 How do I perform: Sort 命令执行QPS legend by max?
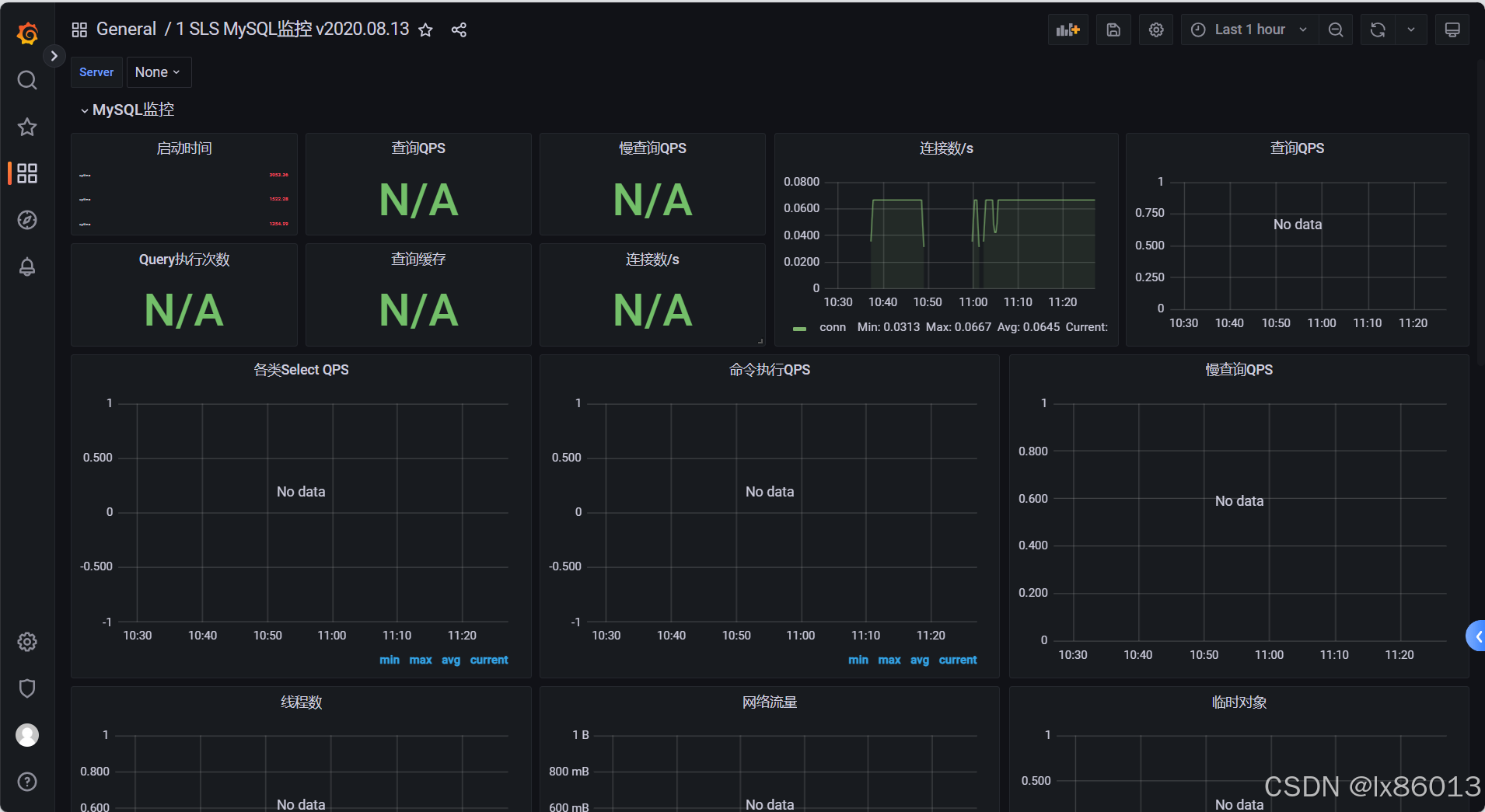pos(889,660)
